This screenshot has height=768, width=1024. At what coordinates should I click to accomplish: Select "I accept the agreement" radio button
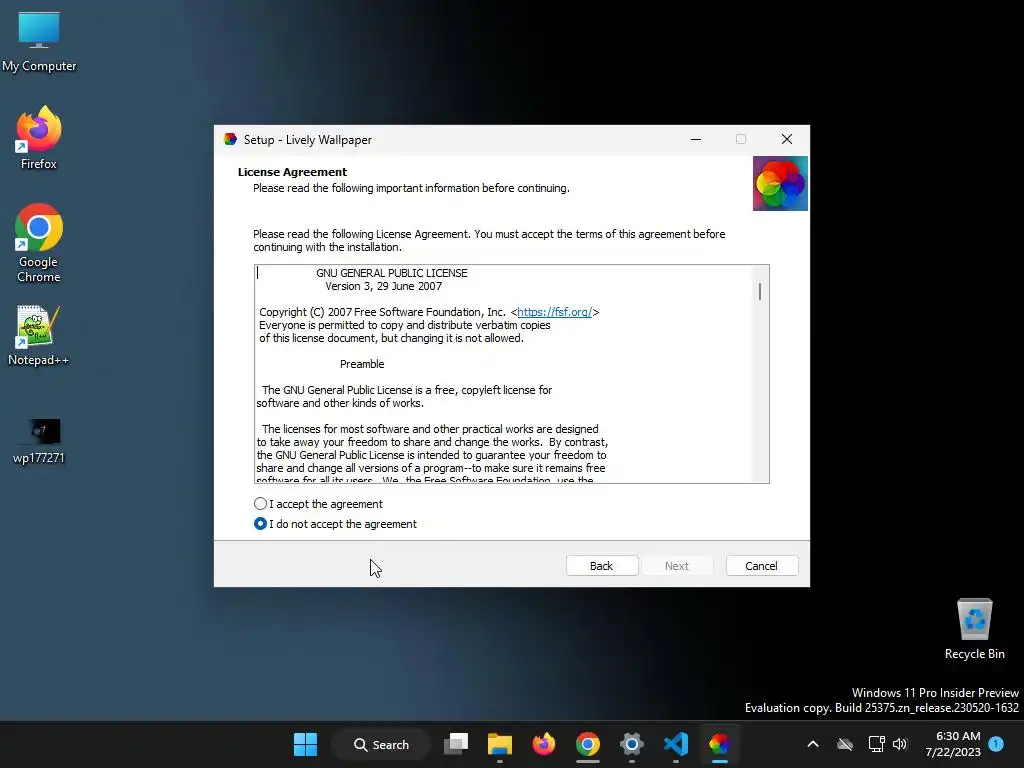(x=261, y=504)
